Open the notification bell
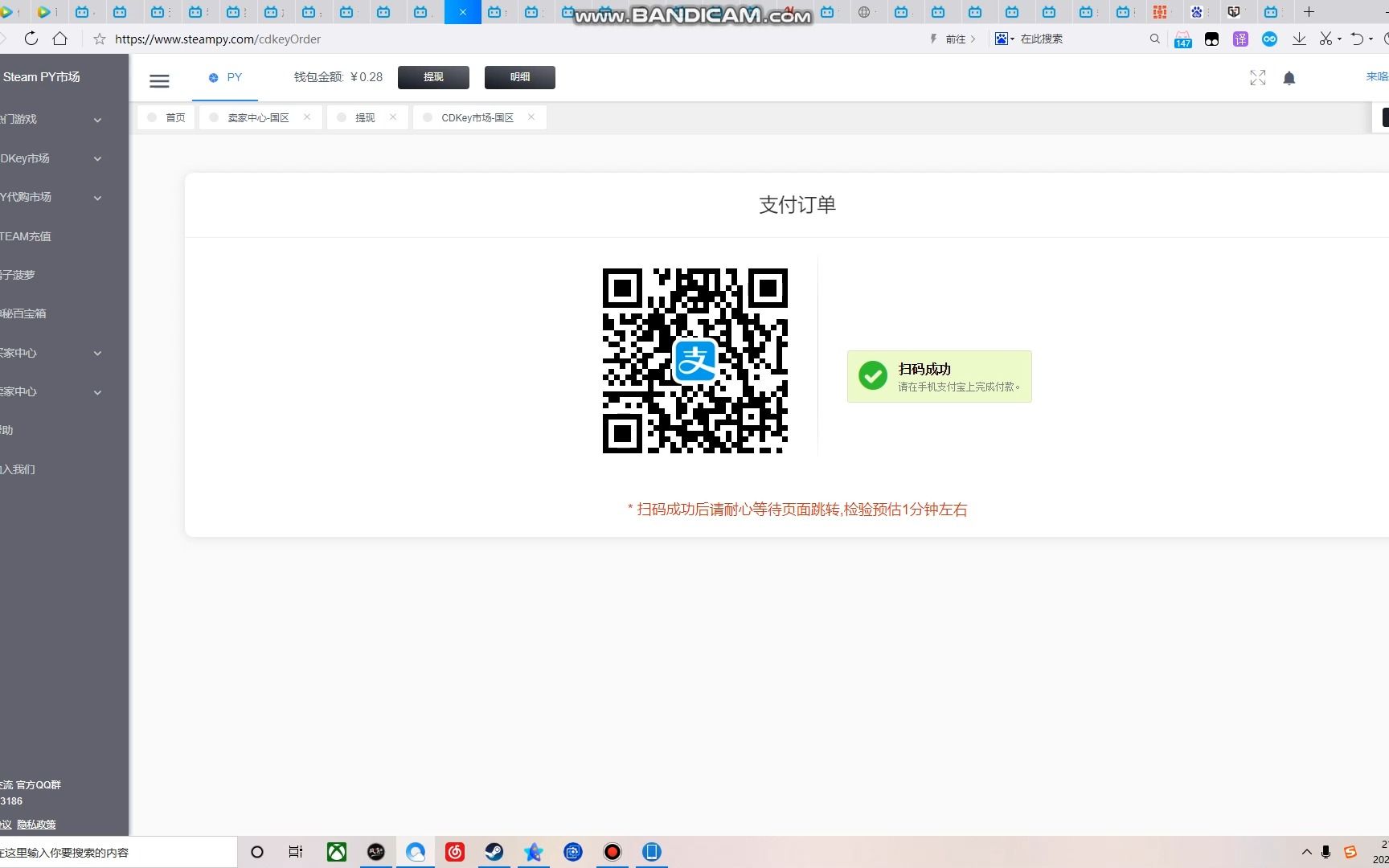Viewport: 1389px width, 868px height. tap(1289, 78)
